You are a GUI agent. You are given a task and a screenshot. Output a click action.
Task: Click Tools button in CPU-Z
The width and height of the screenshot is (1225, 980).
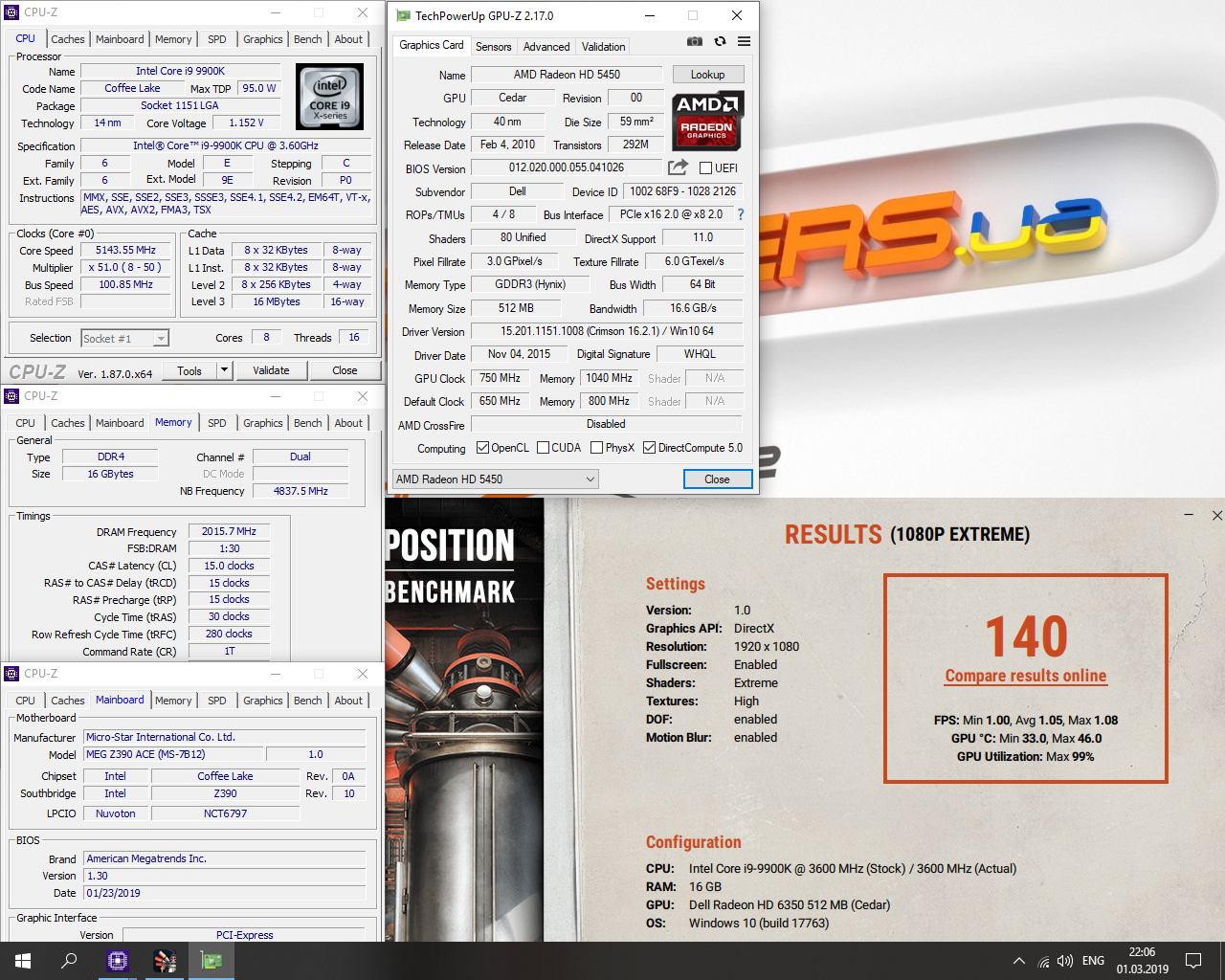tap(189, 370)
